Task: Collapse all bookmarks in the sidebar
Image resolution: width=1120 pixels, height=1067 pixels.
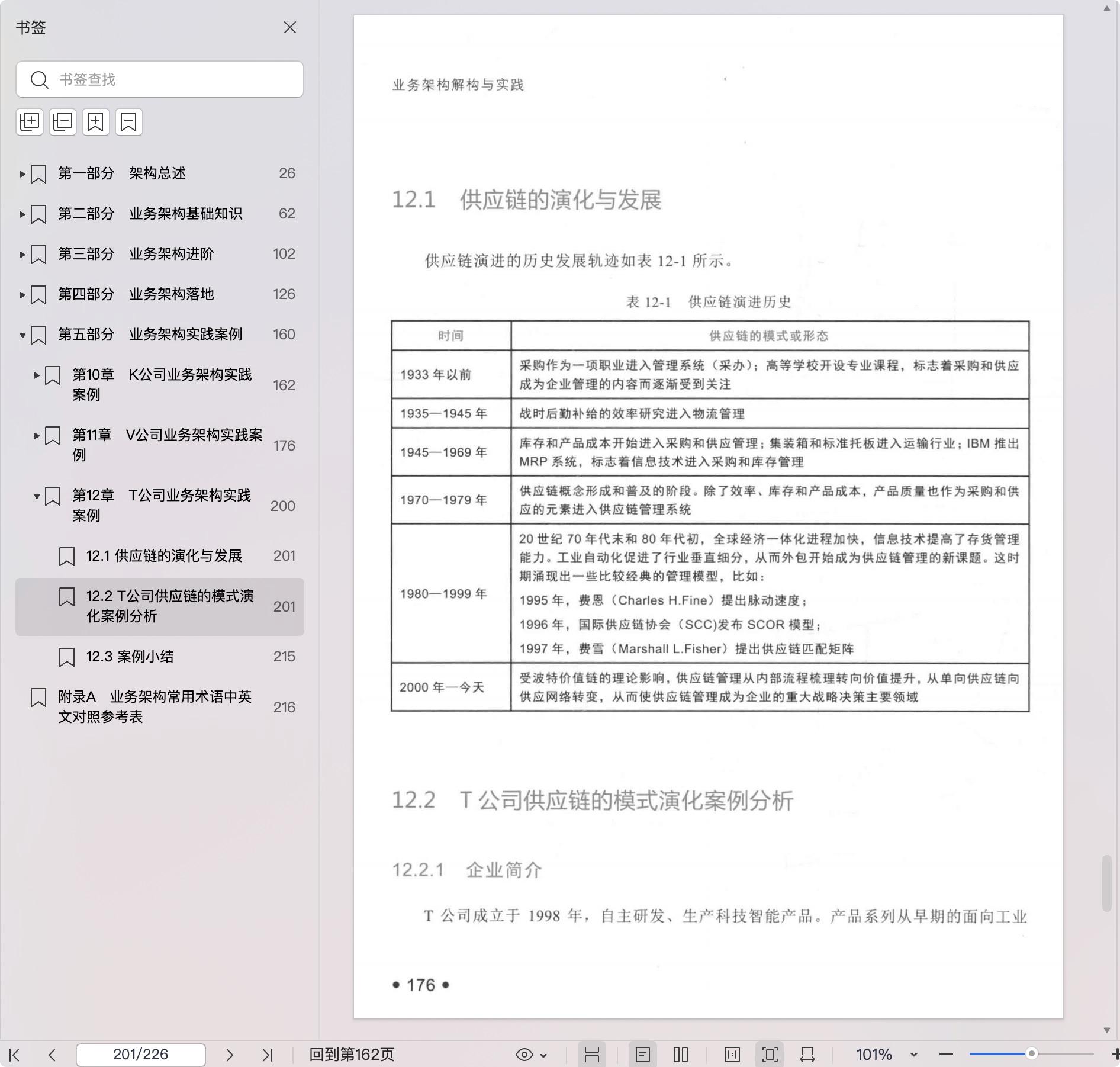Action: point(63,122)
